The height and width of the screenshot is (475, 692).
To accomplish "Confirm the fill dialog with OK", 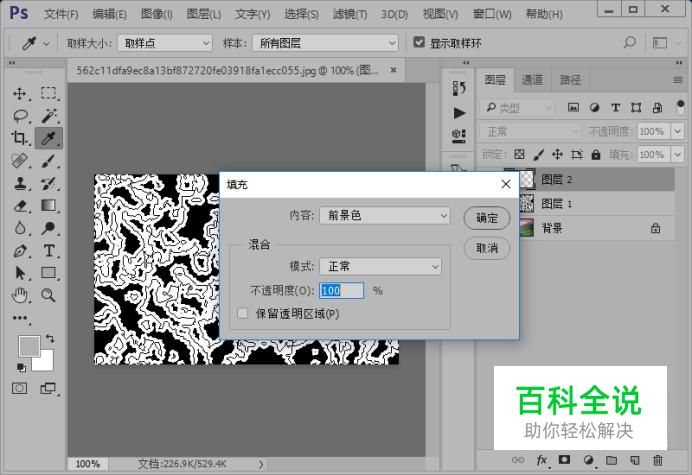I will (x=487, y=218).
